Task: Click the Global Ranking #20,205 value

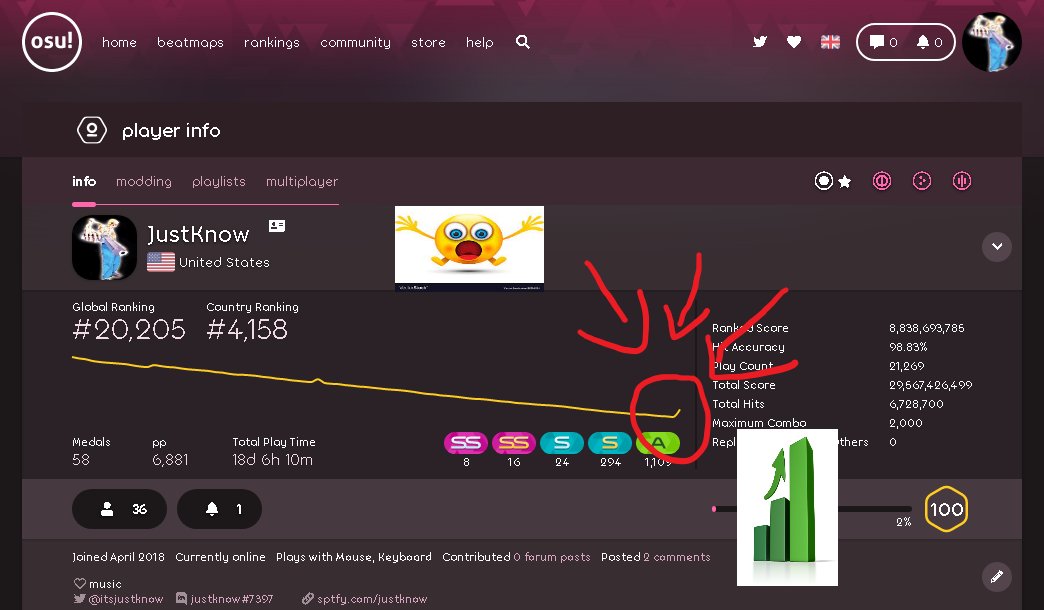Action: click(x=129, y=330)
